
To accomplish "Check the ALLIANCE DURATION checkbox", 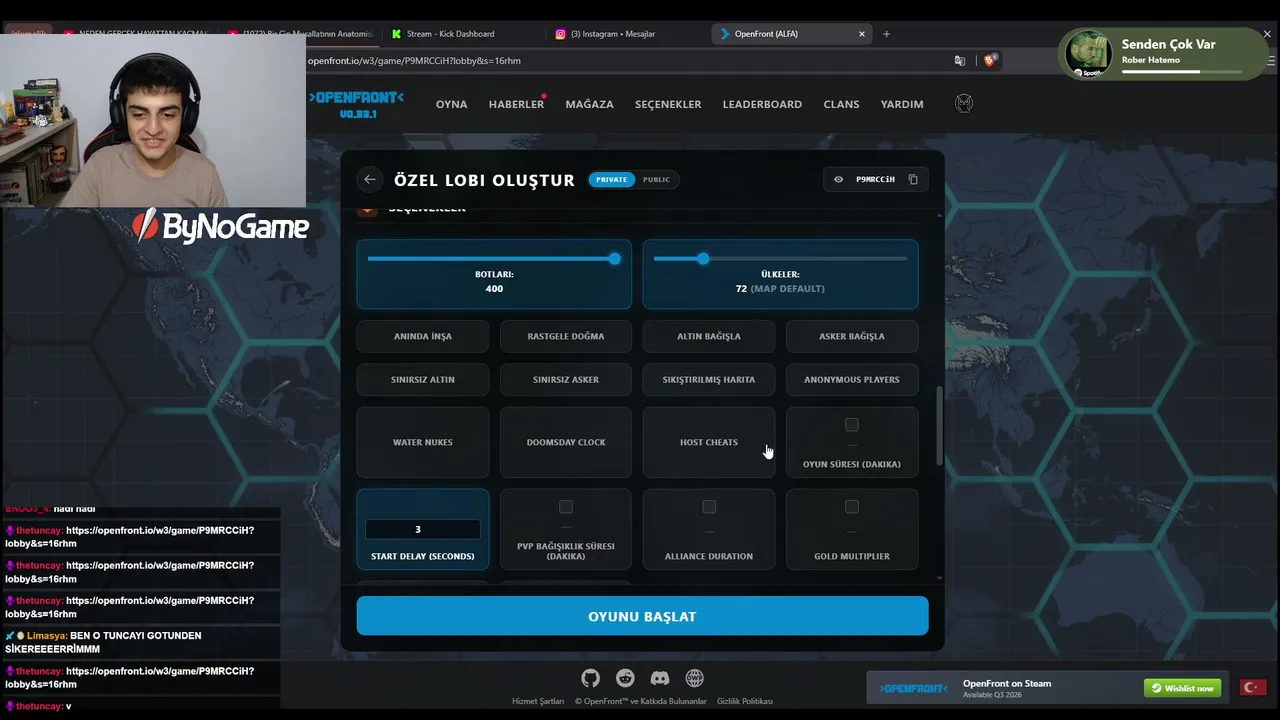I will [x=709, y=507].
